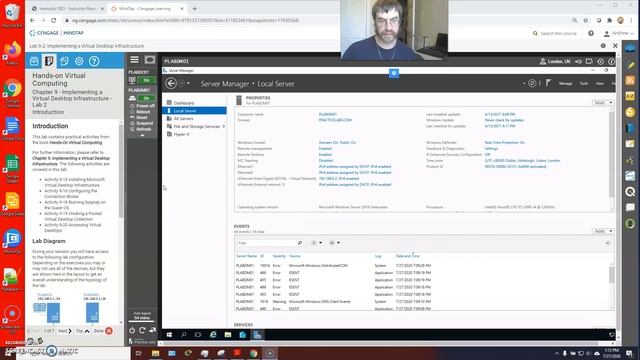Image resolution: width=640 pixels, height=360 pixels.
Task: Click the time zone link
Action: click(522, 160)
